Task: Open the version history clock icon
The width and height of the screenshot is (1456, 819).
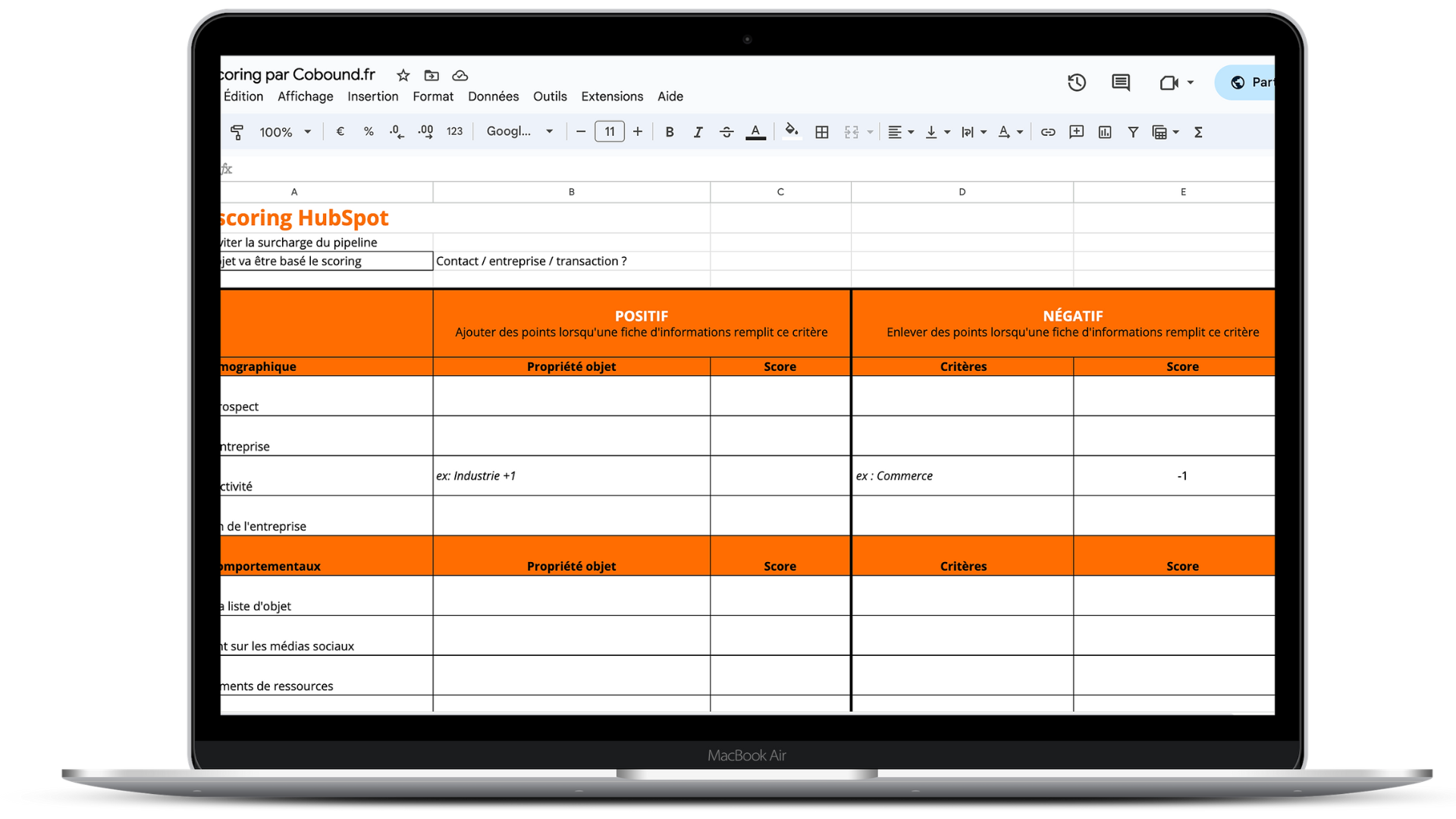Action: [1077, 83]
